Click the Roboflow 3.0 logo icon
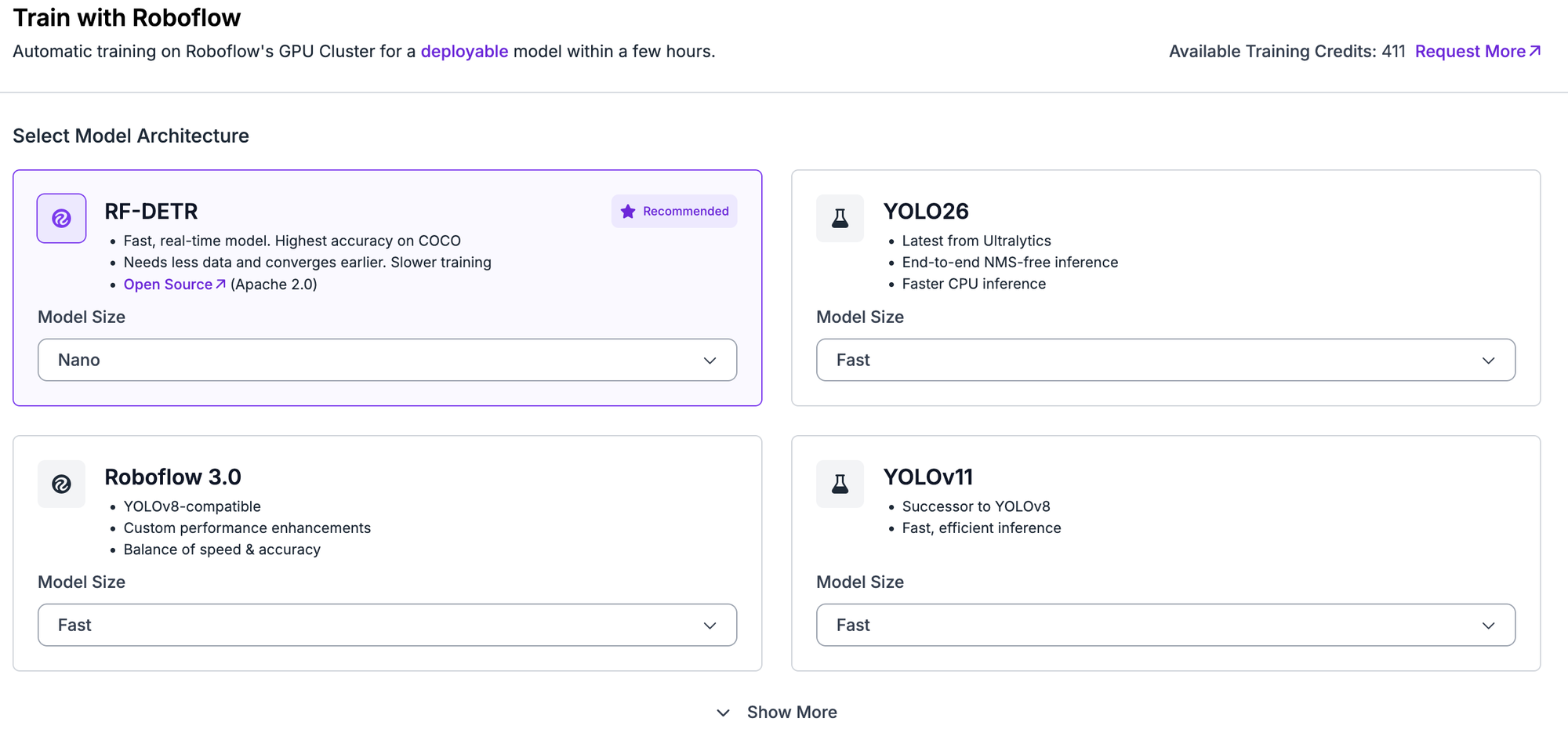Image resolution: width=1568 pixels, height=740 pixels. [x=61, y=484]
